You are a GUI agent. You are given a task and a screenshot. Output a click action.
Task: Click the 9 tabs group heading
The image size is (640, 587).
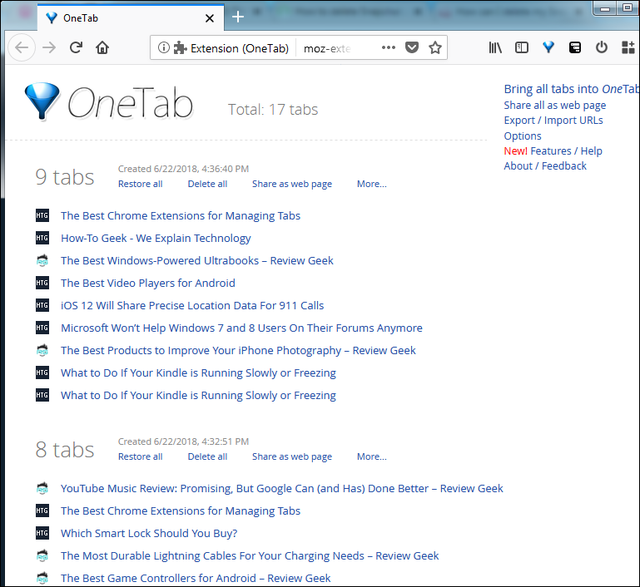(64, 177)
